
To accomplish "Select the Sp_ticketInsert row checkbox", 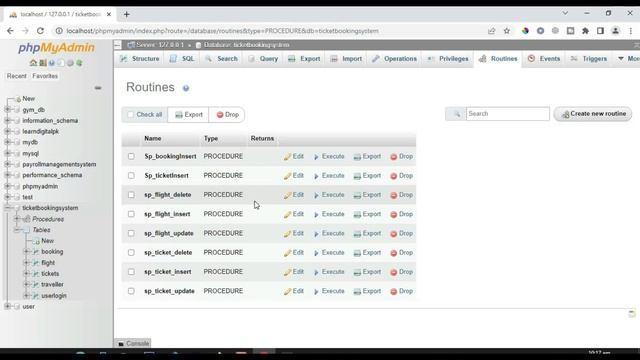I will [131, 176].
